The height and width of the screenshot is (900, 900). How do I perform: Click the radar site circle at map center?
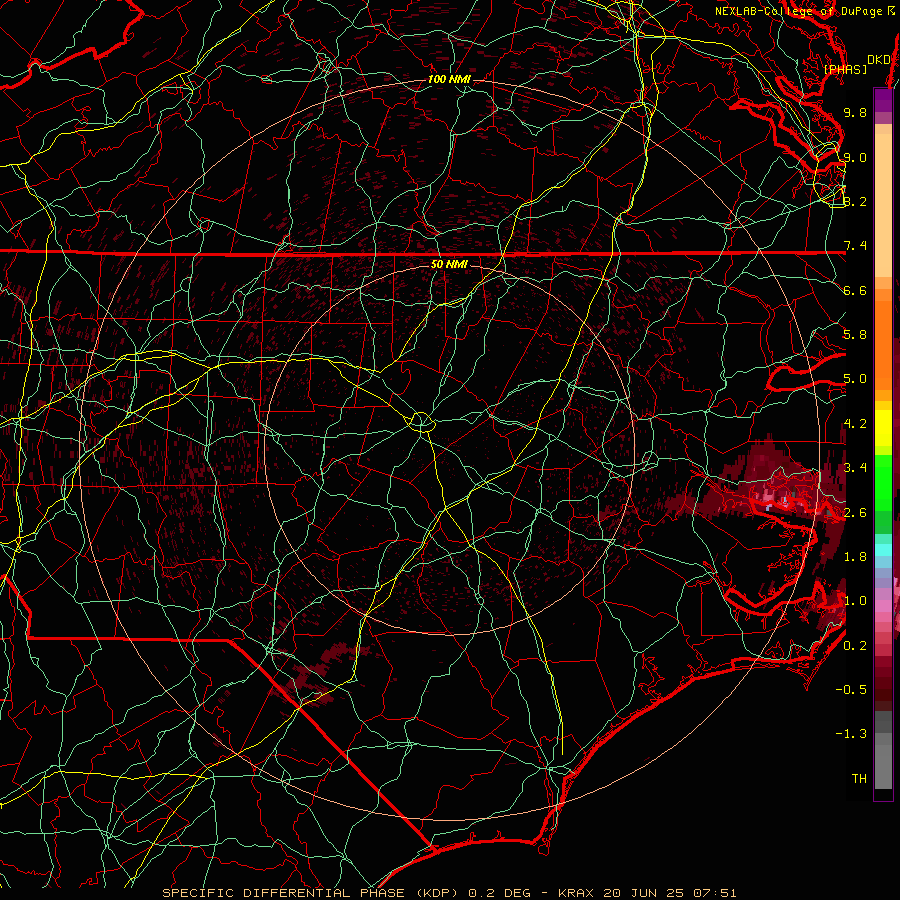click(x=421, y=422)
